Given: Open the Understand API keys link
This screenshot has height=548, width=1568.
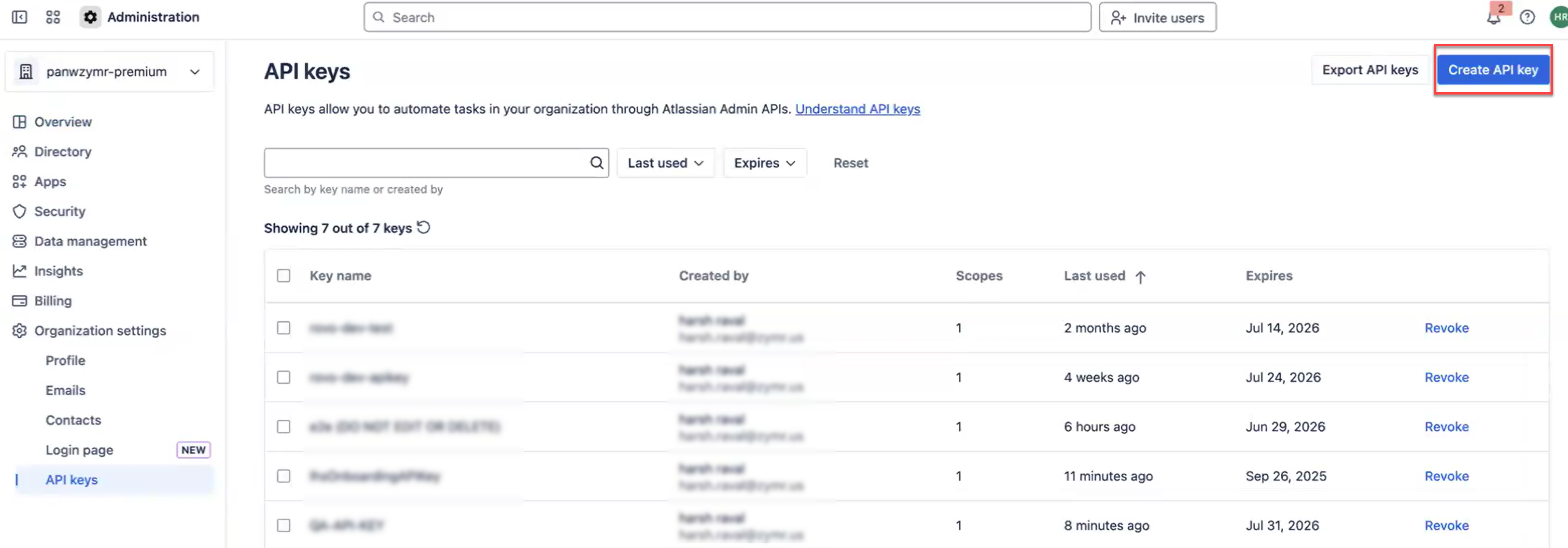Looking at the screenshot, I should [x=857, y=109].
